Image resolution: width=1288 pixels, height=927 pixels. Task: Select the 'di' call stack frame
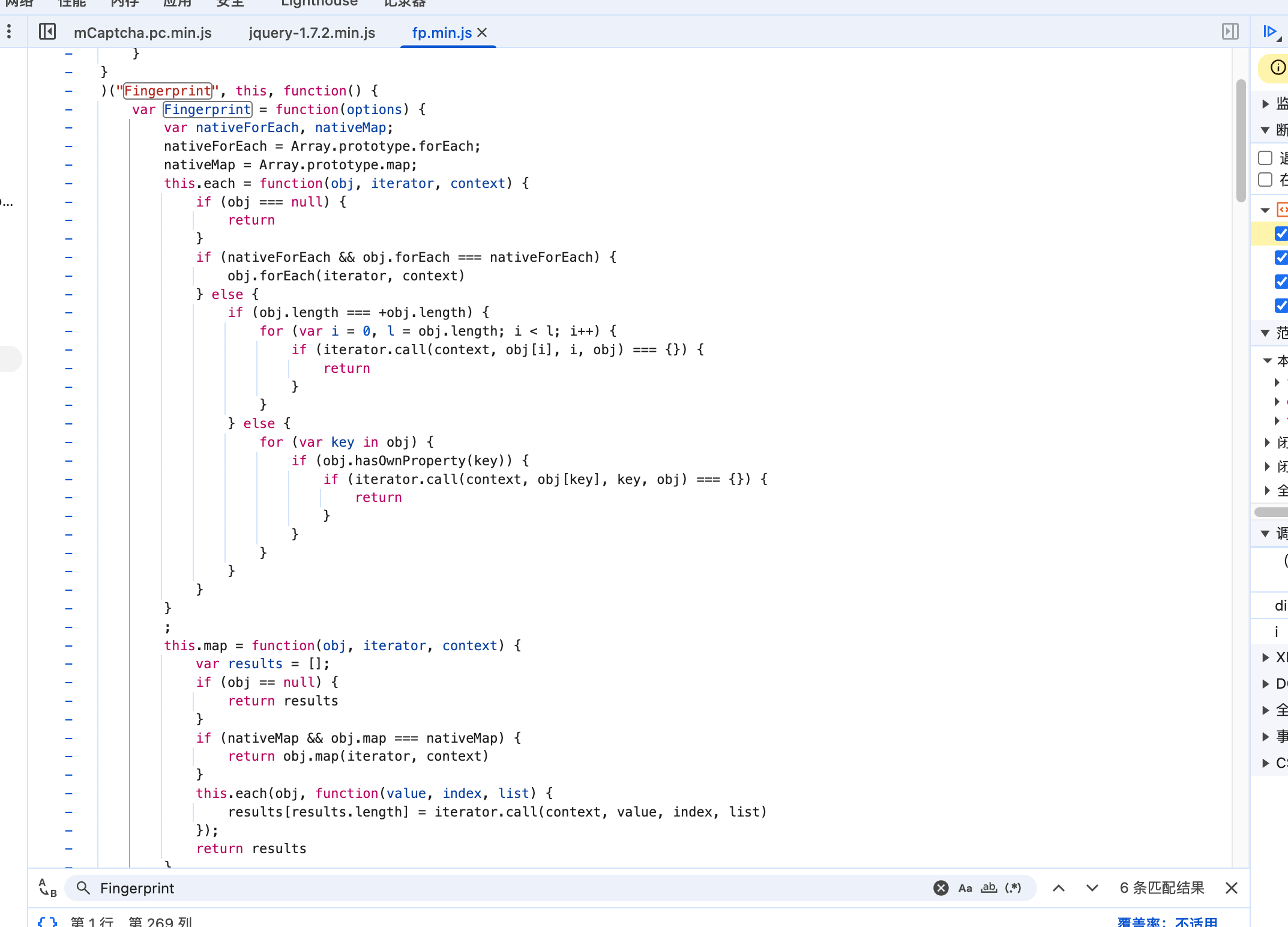point(1280,605)
